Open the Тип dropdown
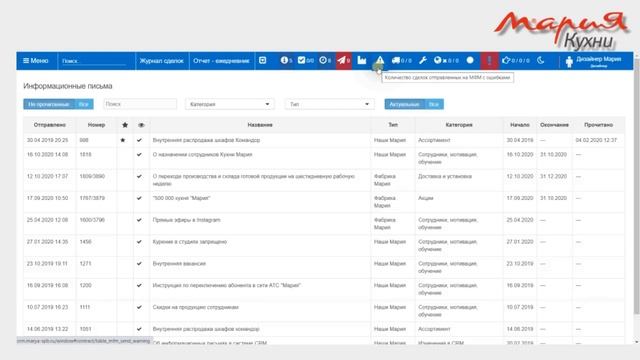This screenshot has width=640, height=360. pyautogui.click(x=329, y=104)
